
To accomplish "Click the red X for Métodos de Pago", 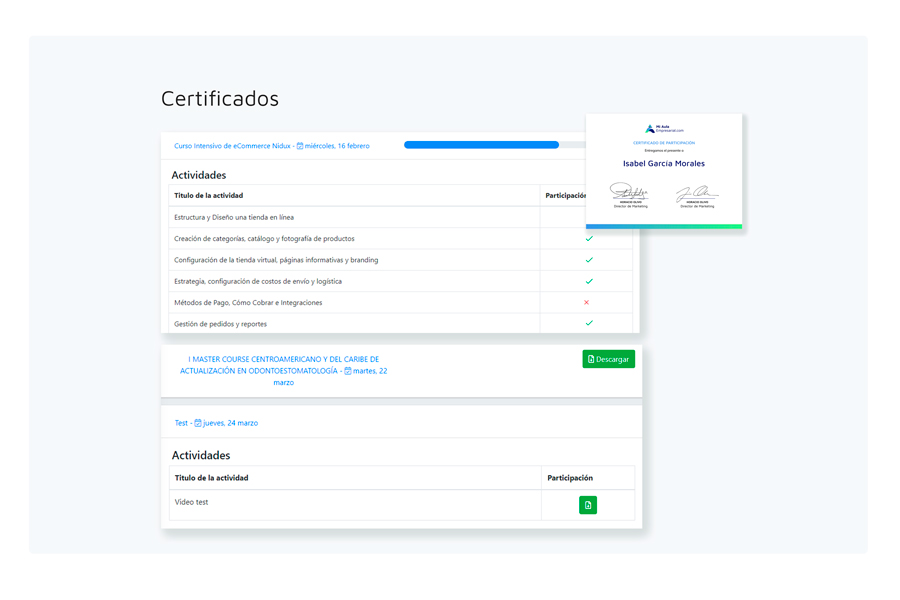I will pos(590,302).
